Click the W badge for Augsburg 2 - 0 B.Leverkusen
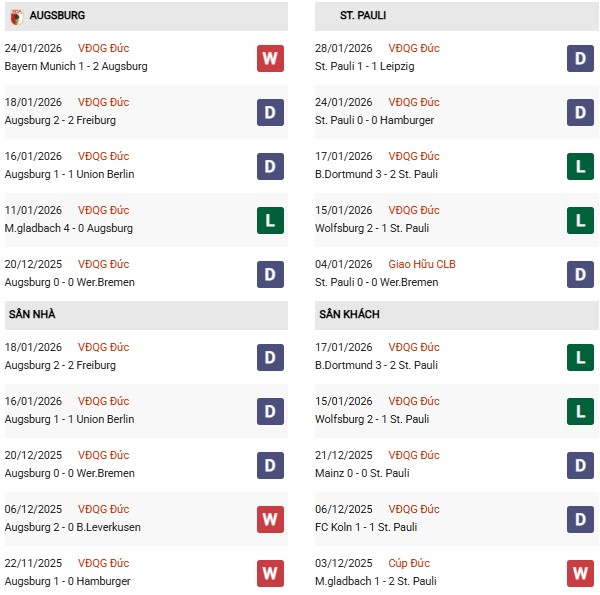600x595 pixels. coord(270,519)
